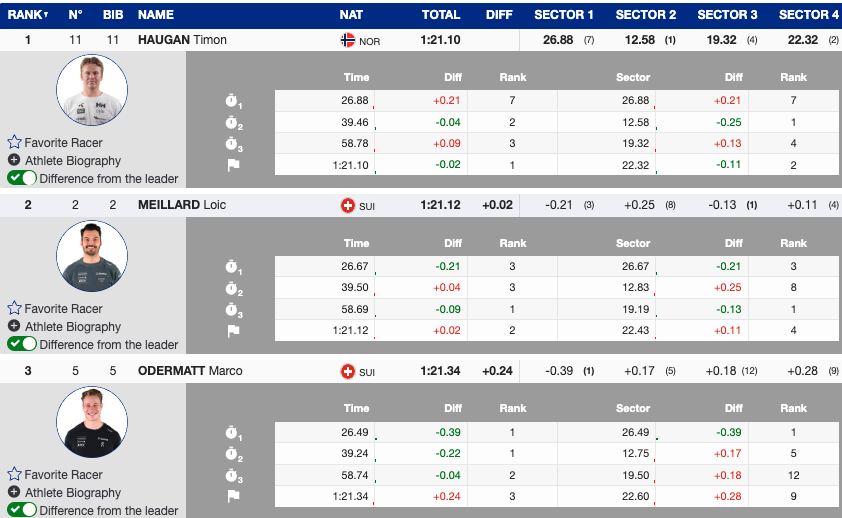Sort by the TOTAL column header

click(440, 15)
